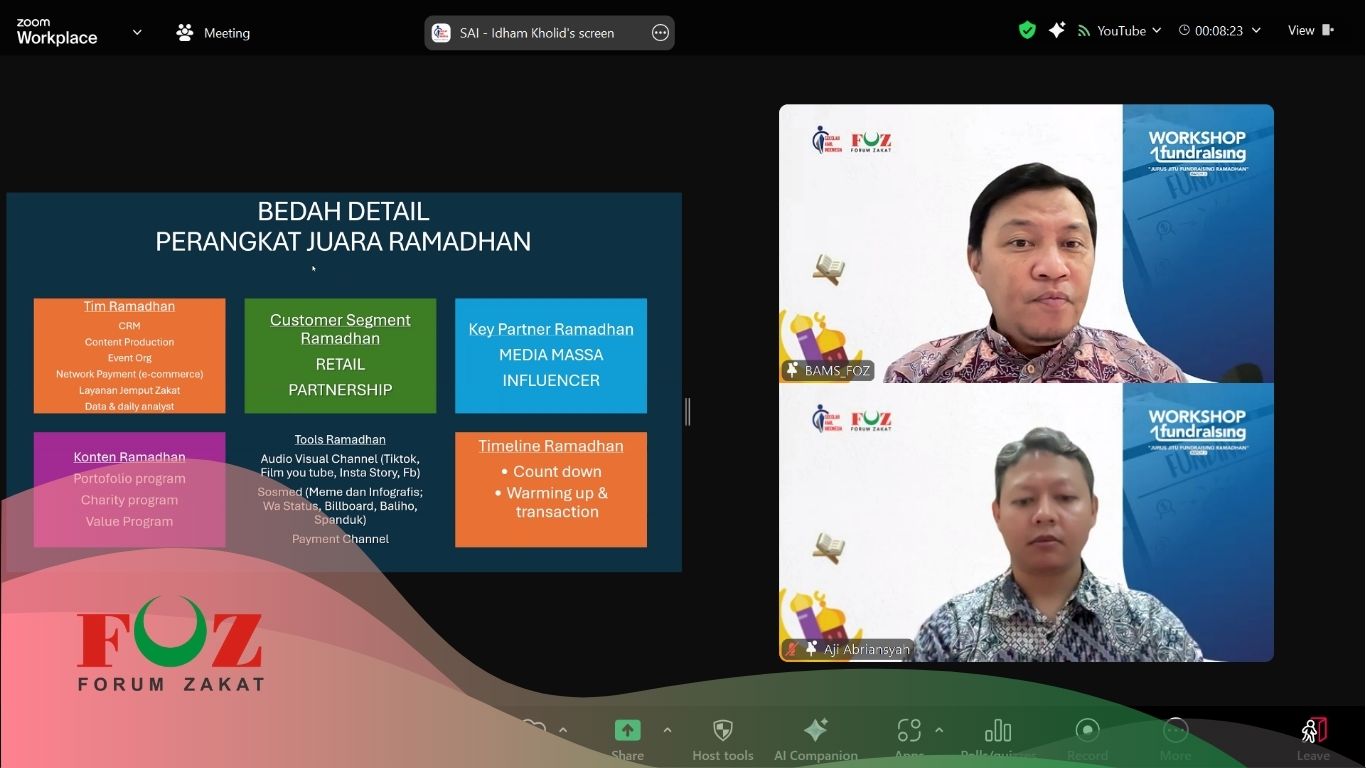Click the Warming up & transaction bullet
Screen dimensions: 1366x768
tap(551, 502)
